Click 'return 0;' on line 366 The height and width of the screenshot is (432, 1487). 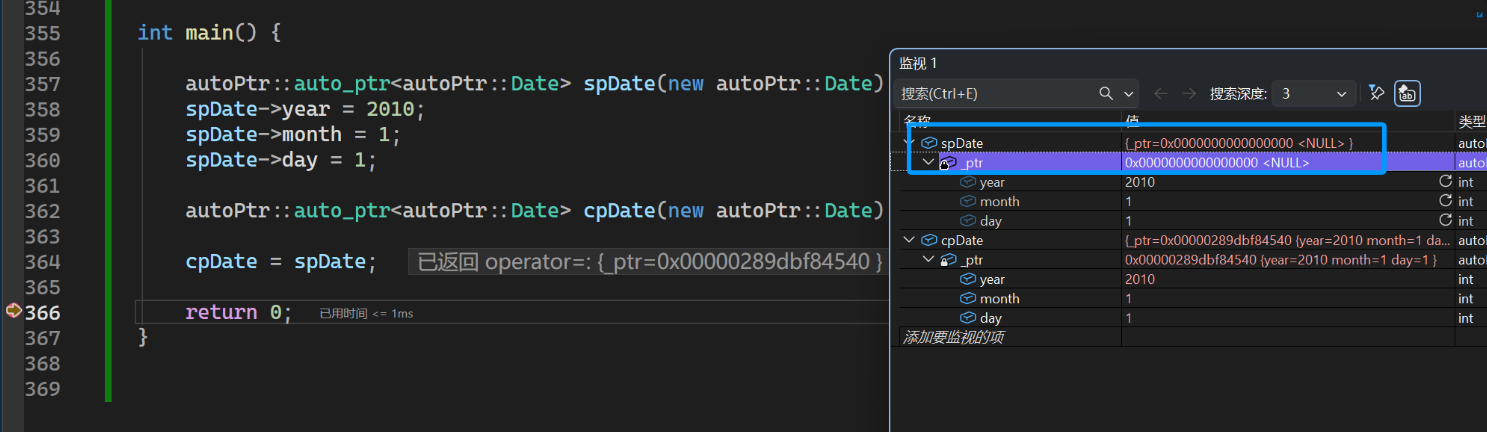pyautogui.click(x=239, y=312)
